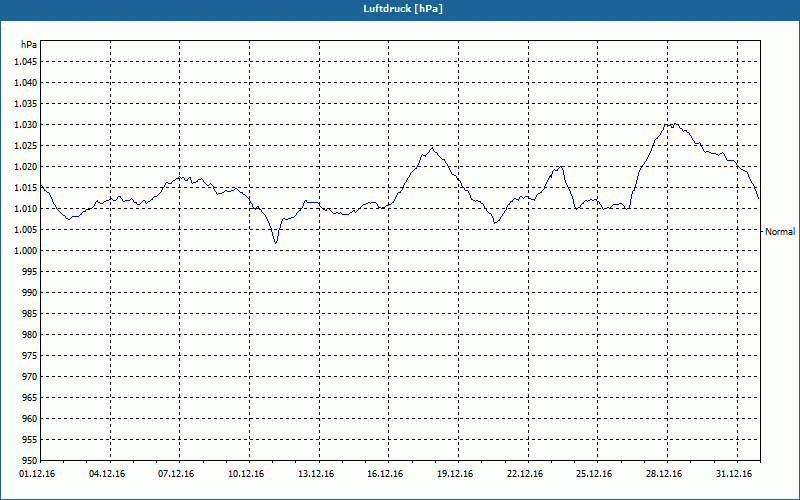
Task: Click the pressure minimum near 11.12.16
Action: (x=276, y=243)
